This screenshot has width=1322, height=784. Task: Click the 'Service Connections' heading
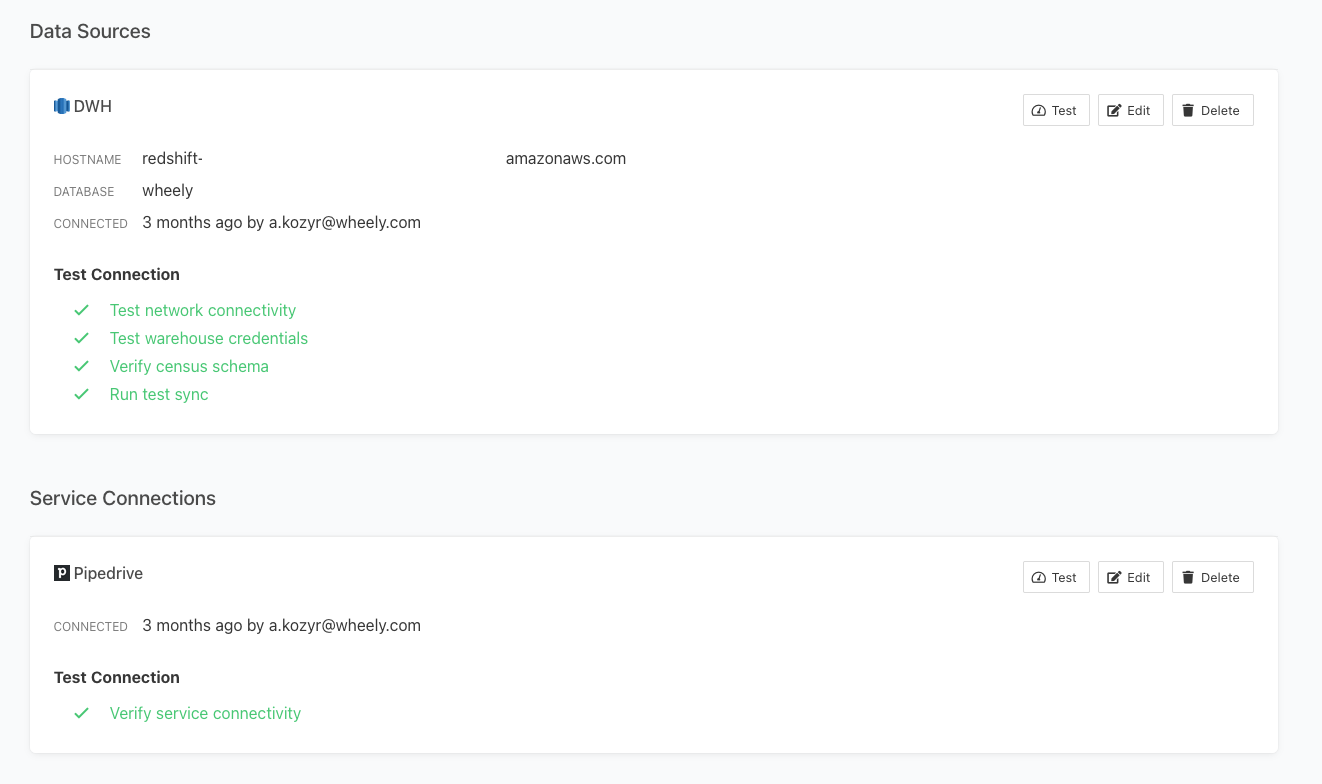[123, 498]
